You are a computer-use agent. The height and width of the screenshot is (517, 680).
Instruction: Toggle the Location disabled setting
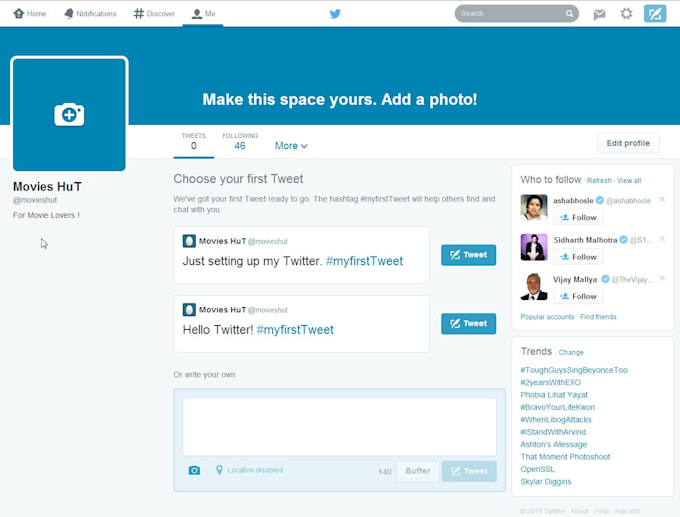(249, 470)
